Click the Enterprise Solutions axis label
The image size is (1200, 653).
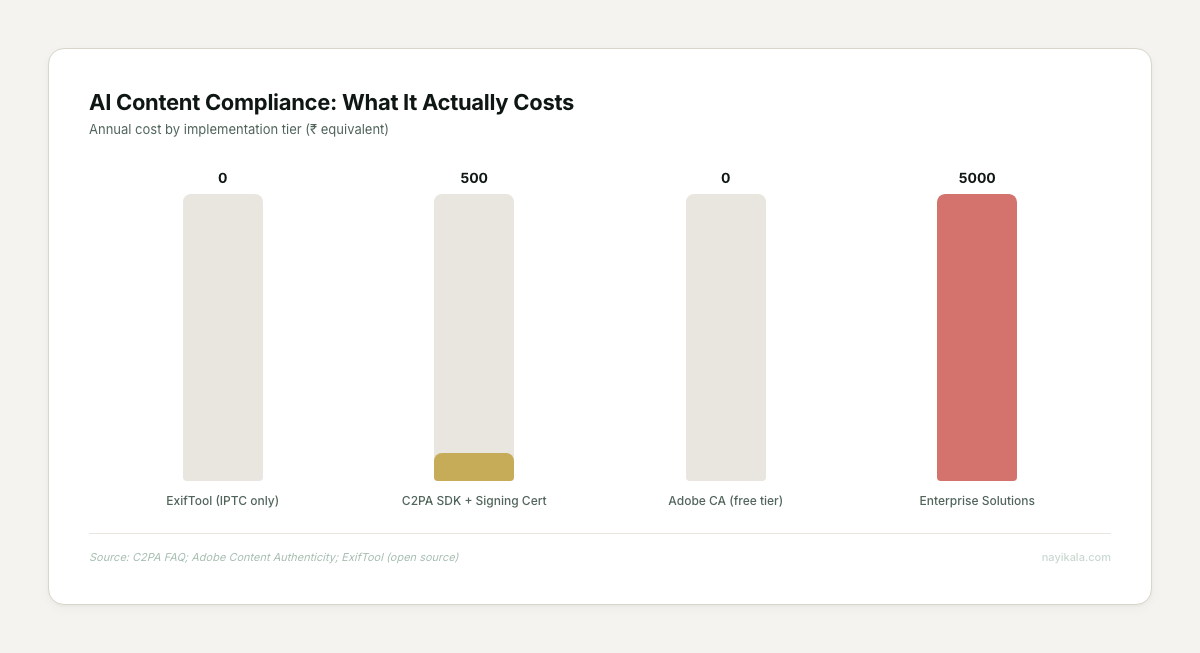[x=977, y=501]
